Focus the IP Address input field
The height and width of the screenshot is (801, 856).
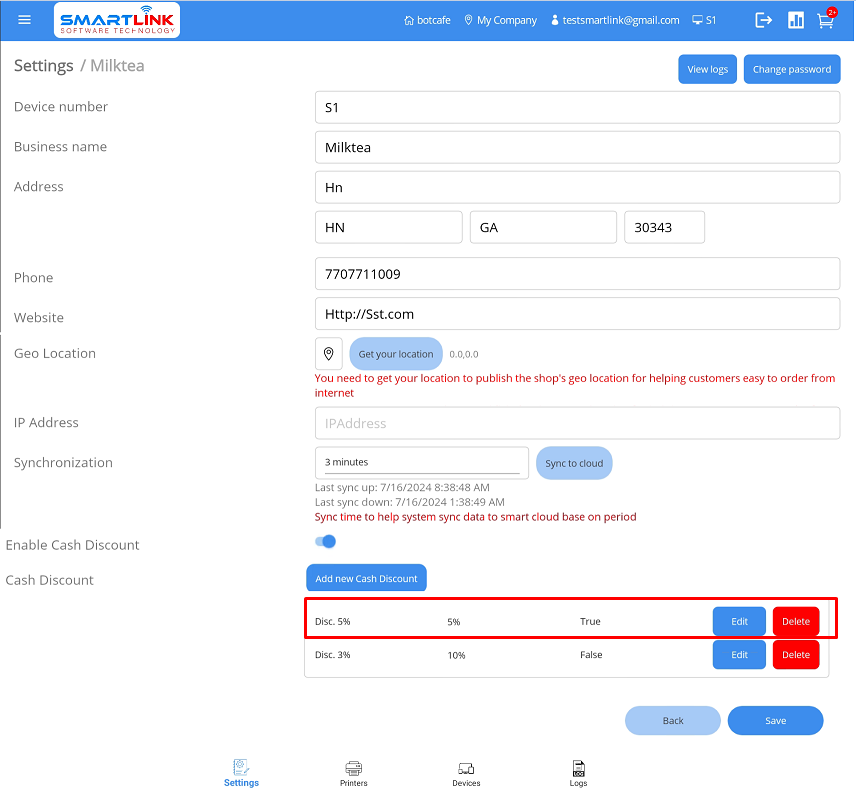pyautogui.click(x=577, y=423)
